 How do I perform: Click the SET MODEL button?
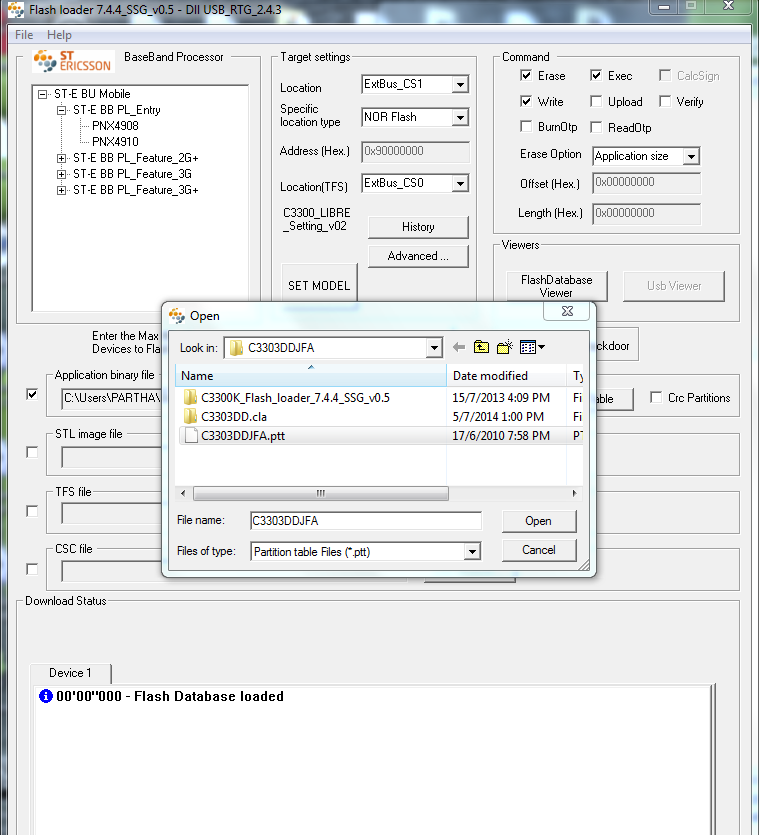click(x=319, y=283)
